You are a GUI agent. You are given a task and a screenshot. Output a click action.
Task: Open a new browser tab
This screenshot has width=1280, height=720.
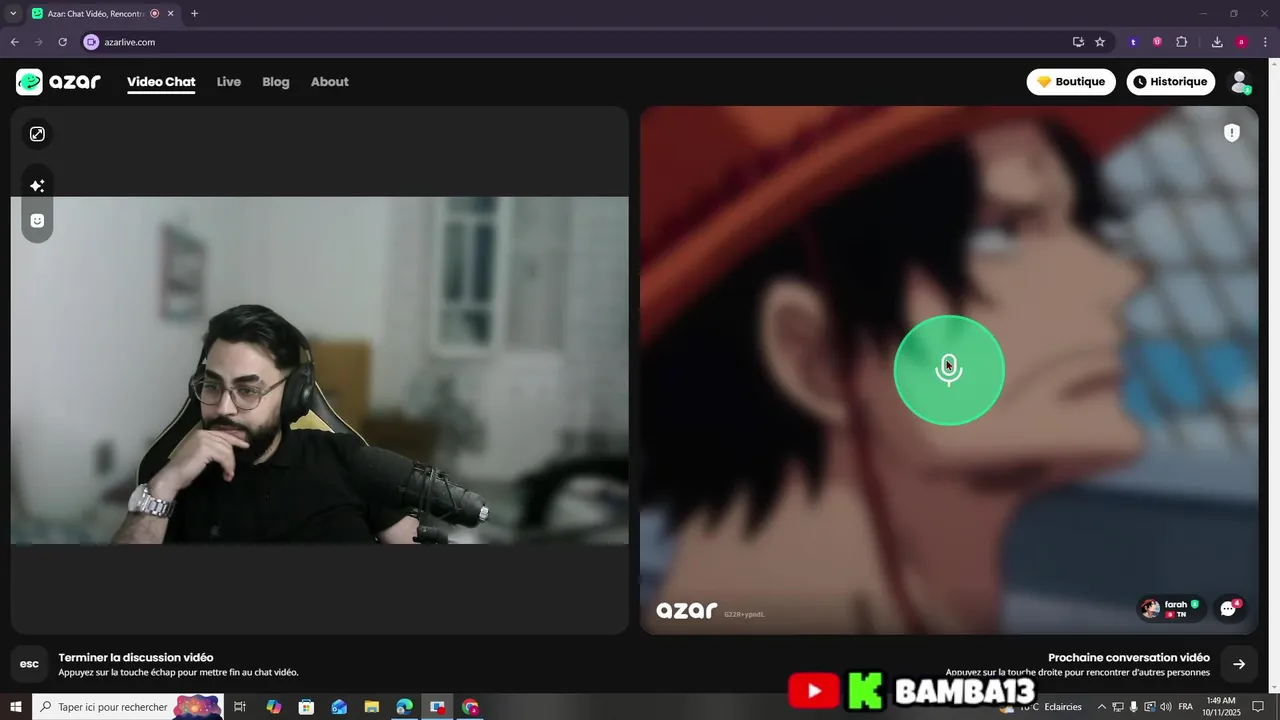(194, 14)
